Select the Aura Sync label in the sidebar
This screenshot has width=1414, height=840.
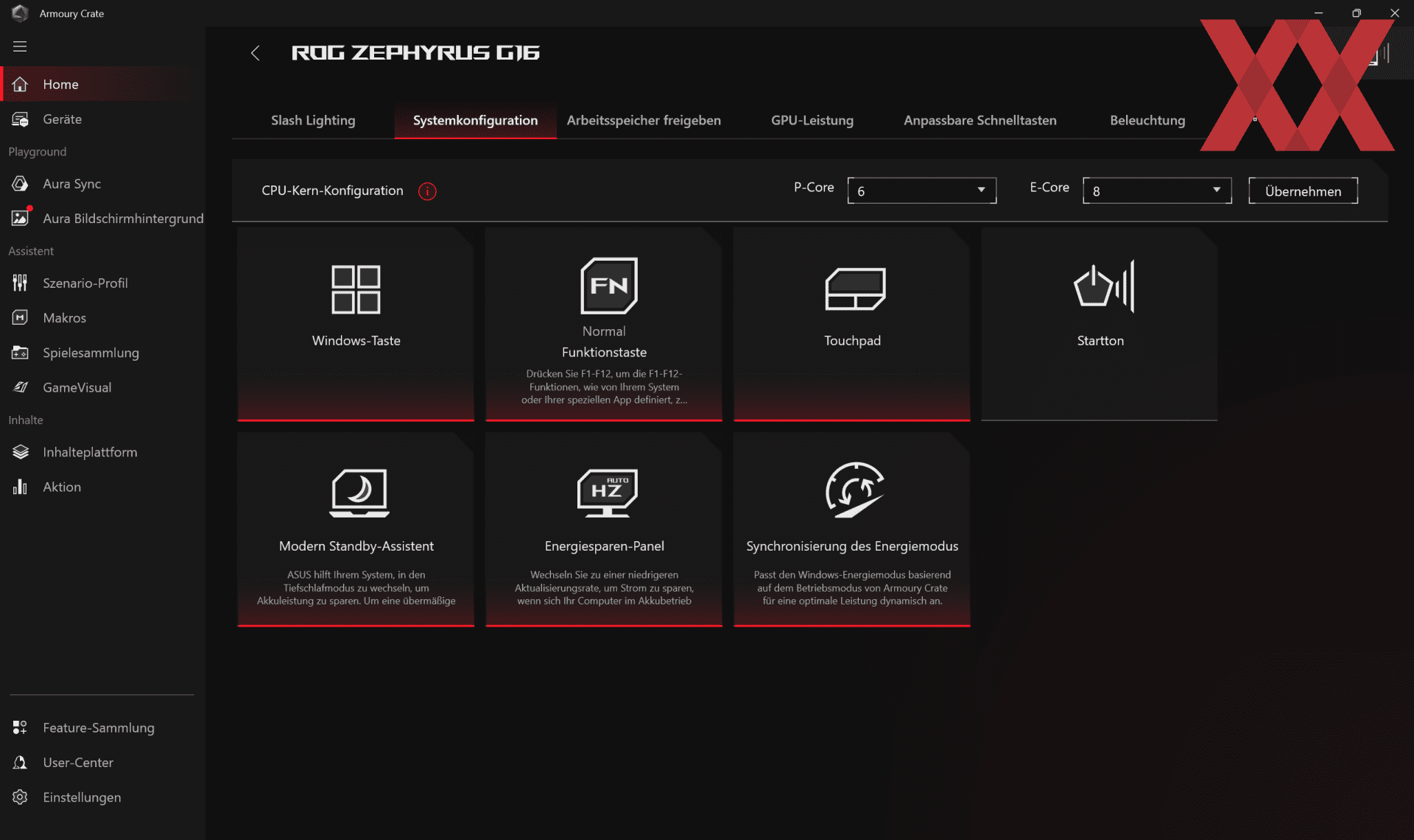pos(72,184)
